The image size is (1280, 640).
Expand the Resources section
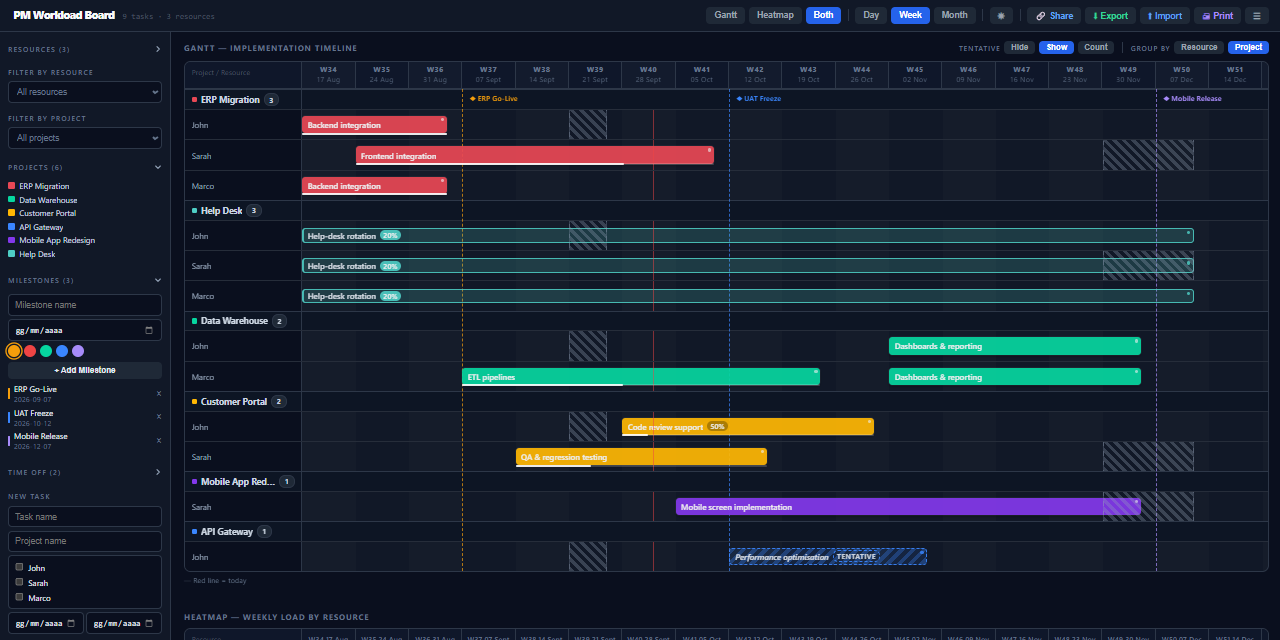coord(158,49)
